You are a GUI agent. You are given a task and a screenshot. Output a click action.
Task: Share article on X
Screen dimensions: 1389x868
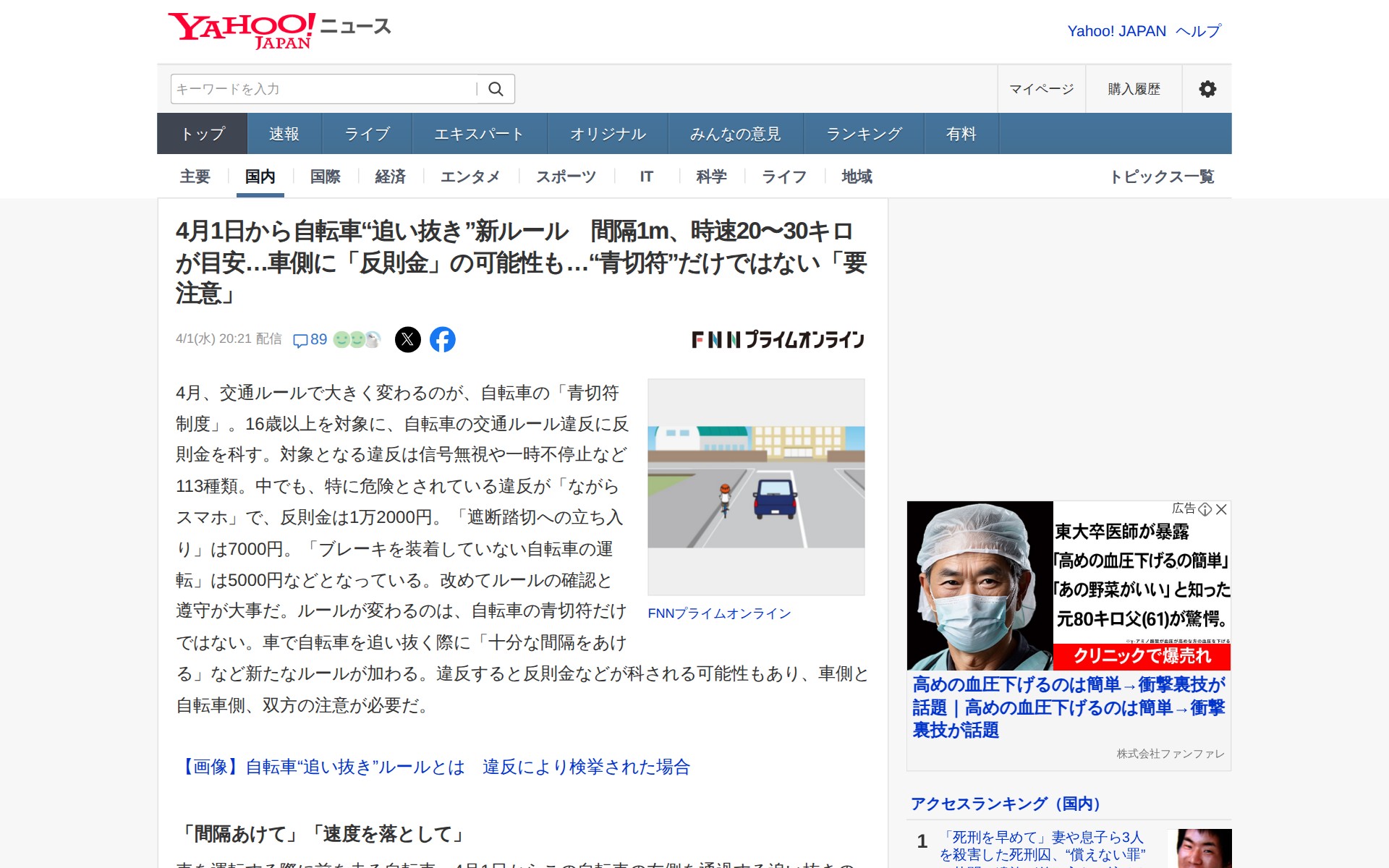(x=407, y=339)
